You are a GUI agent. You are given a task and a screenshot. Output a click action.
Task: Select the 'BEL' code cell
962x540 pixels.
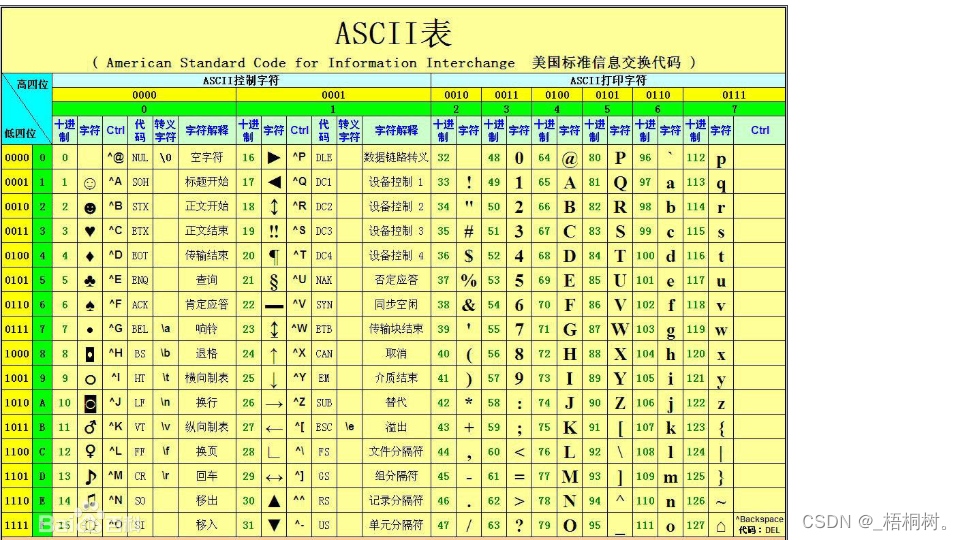point(140,330)
